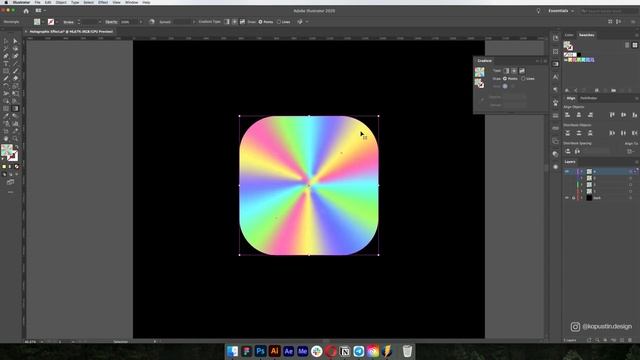
Task: Open the Stroke weight dropdown
Action: tap(100, 22)
